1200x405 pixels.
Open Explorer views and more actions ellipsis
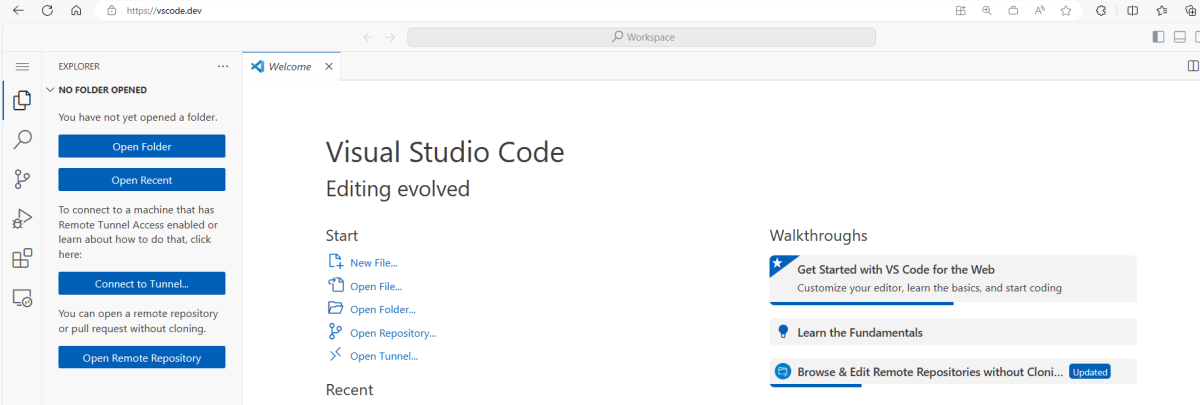pos(223,66)
